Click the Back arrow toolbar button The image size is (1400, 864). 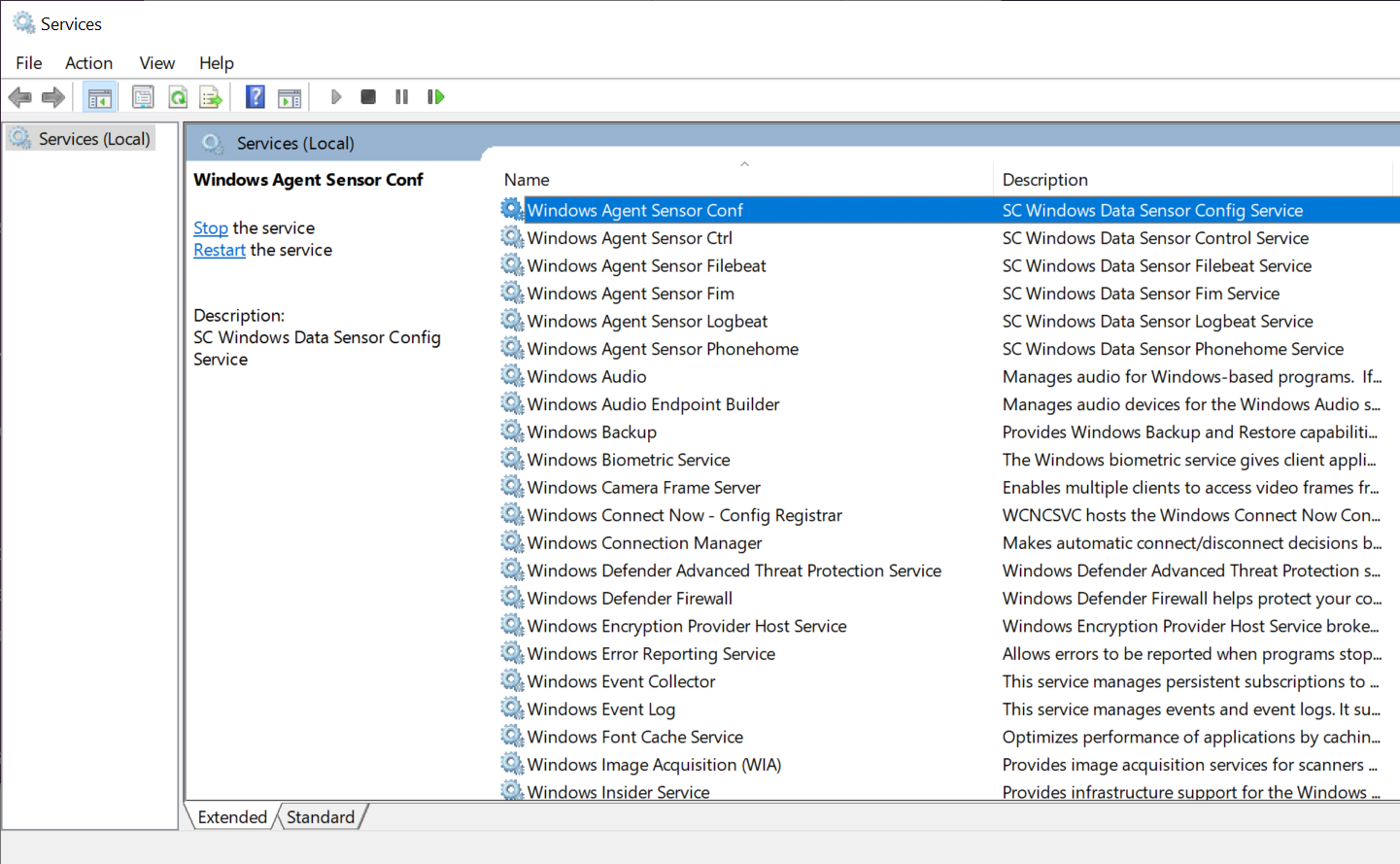(19, 97)
